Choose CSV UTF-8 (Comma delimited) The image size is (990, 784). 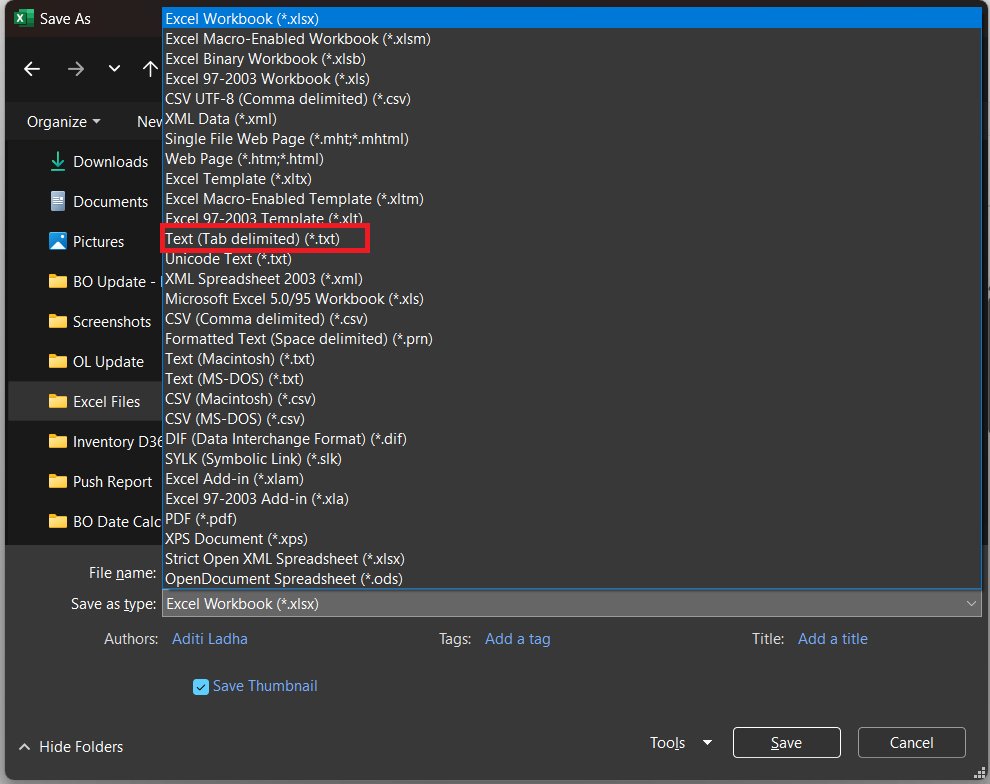point(571,99)
